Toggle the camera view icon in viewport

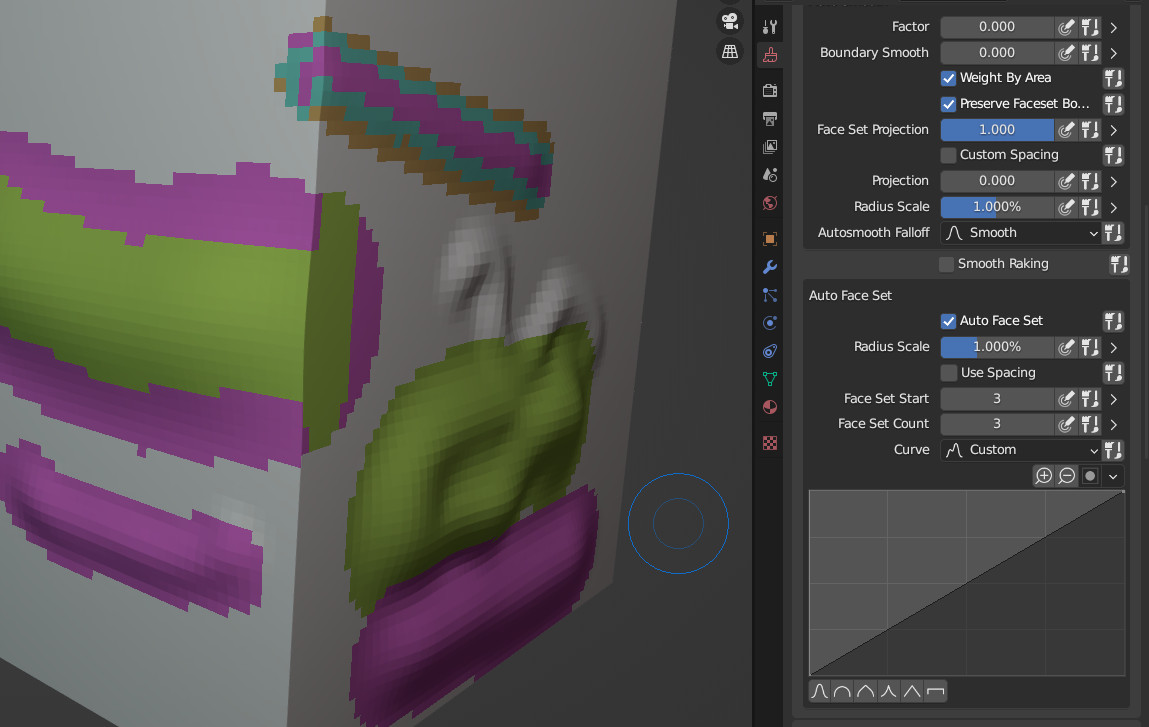click(x=730, y=21)
